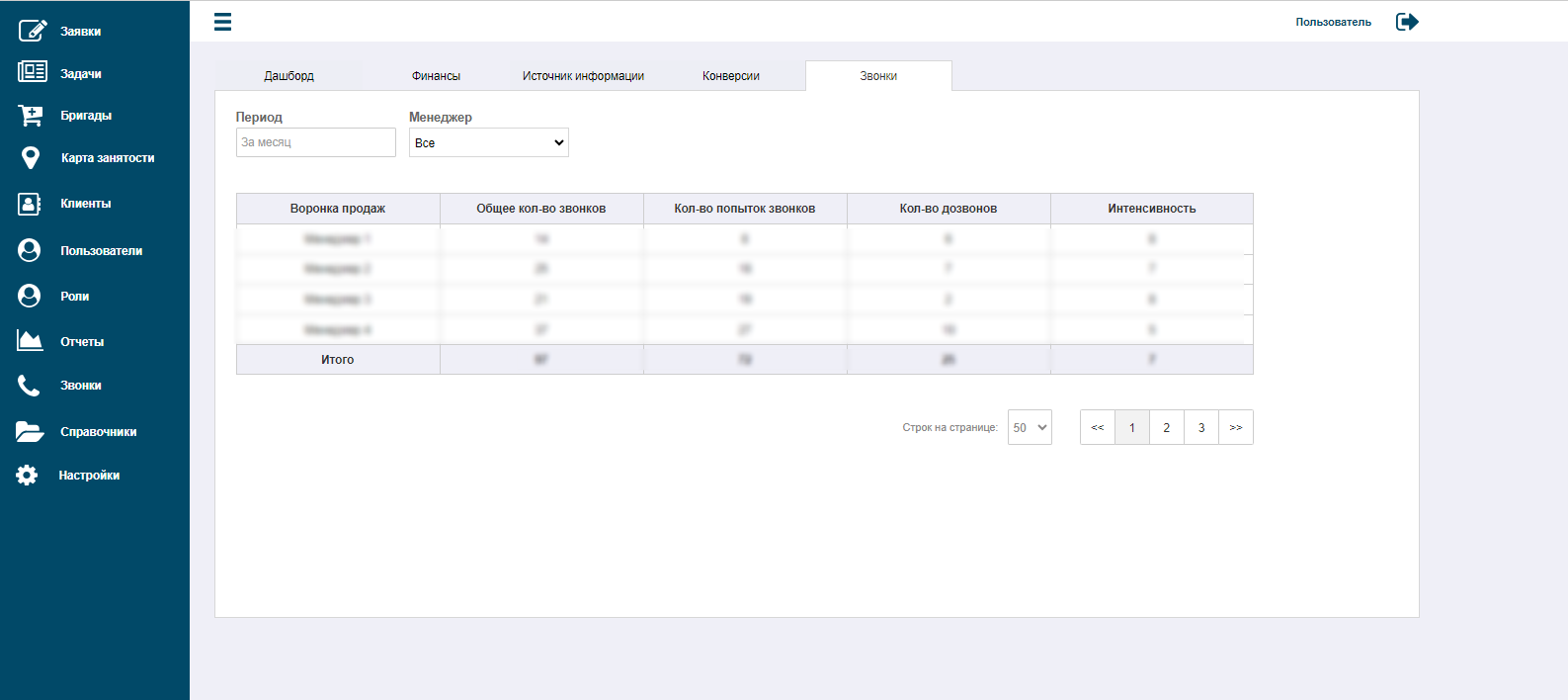Go to first page with << button
1568x700 pixels.
tap(1098, 427)
